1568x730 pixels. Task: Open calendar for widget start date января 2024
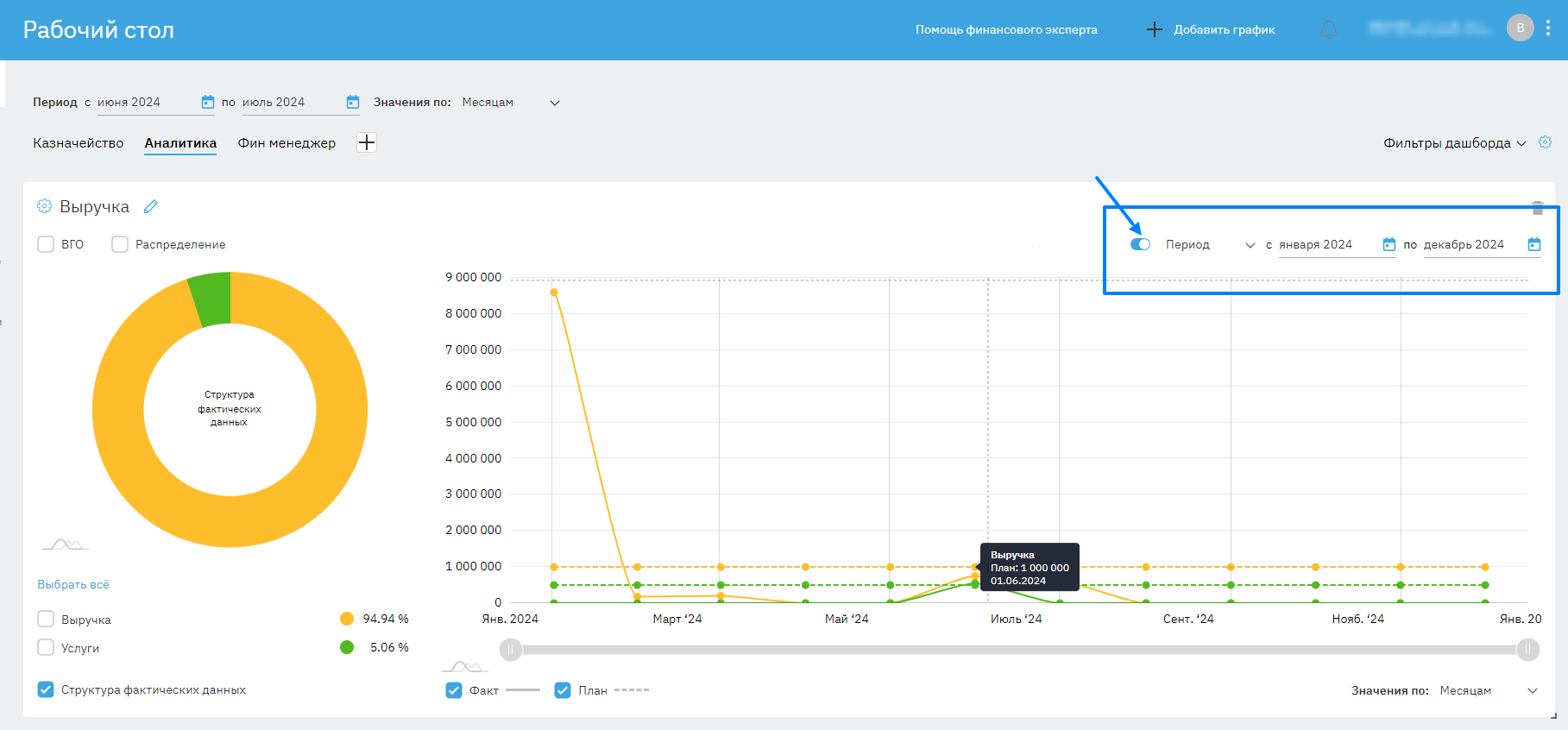(x=1389, y=245)
